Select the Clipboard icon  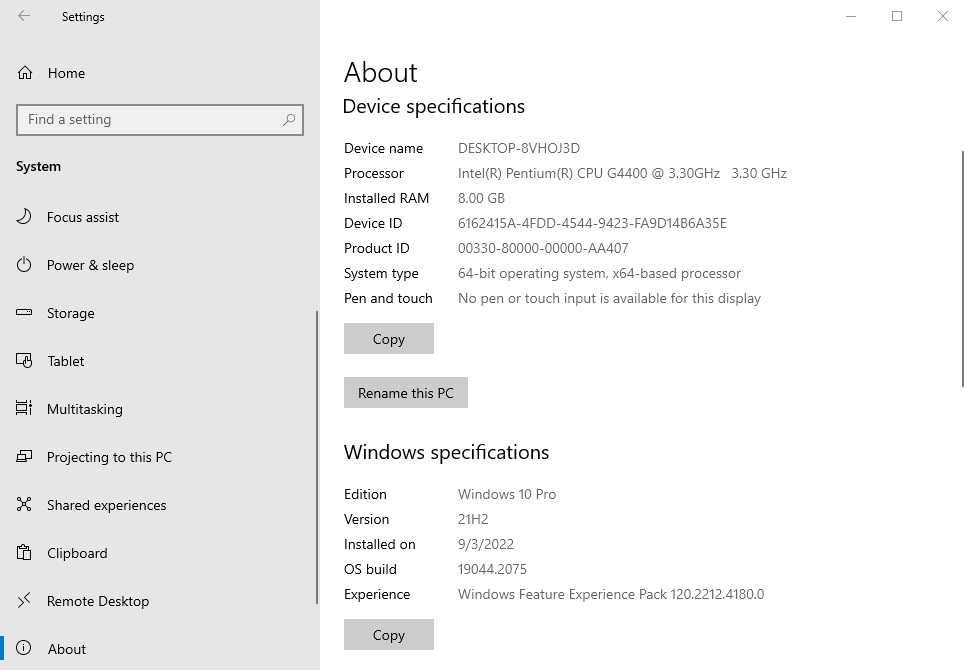coord(24,552)
